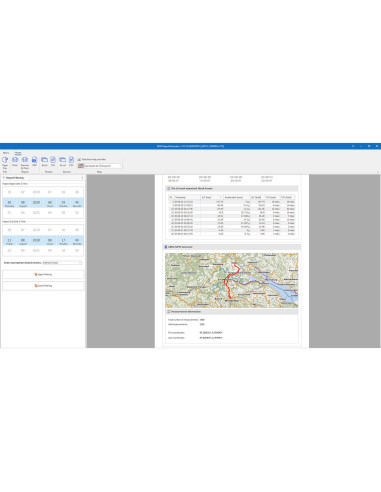This screenshot has height=492, width=381.
Task: Pick the previous year above the start date 2020
Action: pos(36,192)
